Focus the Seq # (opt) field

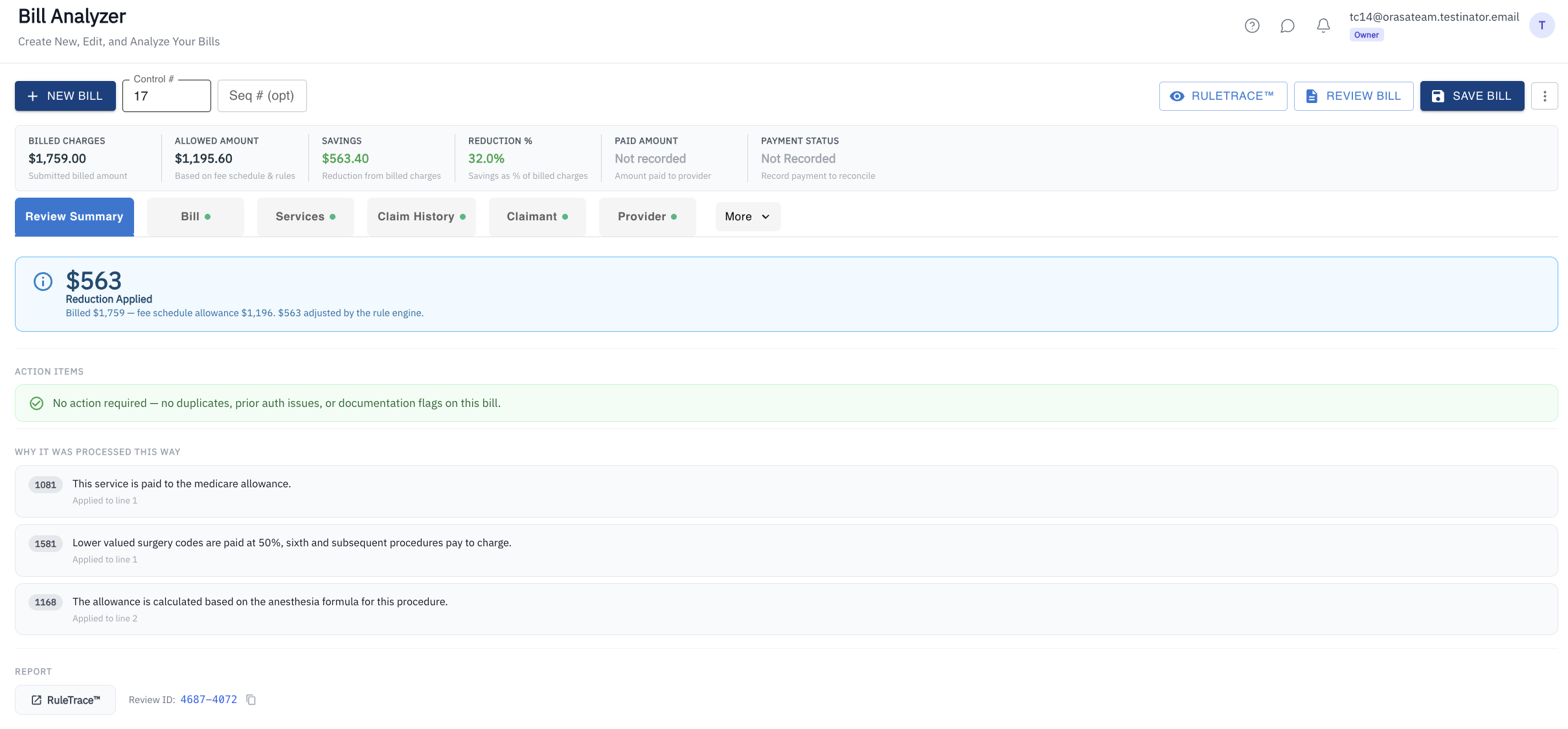[262, 96]
